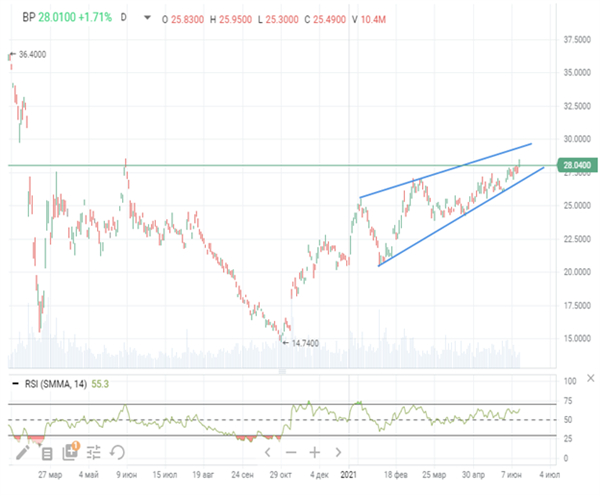This screenshot has width=600, height=495.
Task: Click the 15 июл date label
Action: 165,475
